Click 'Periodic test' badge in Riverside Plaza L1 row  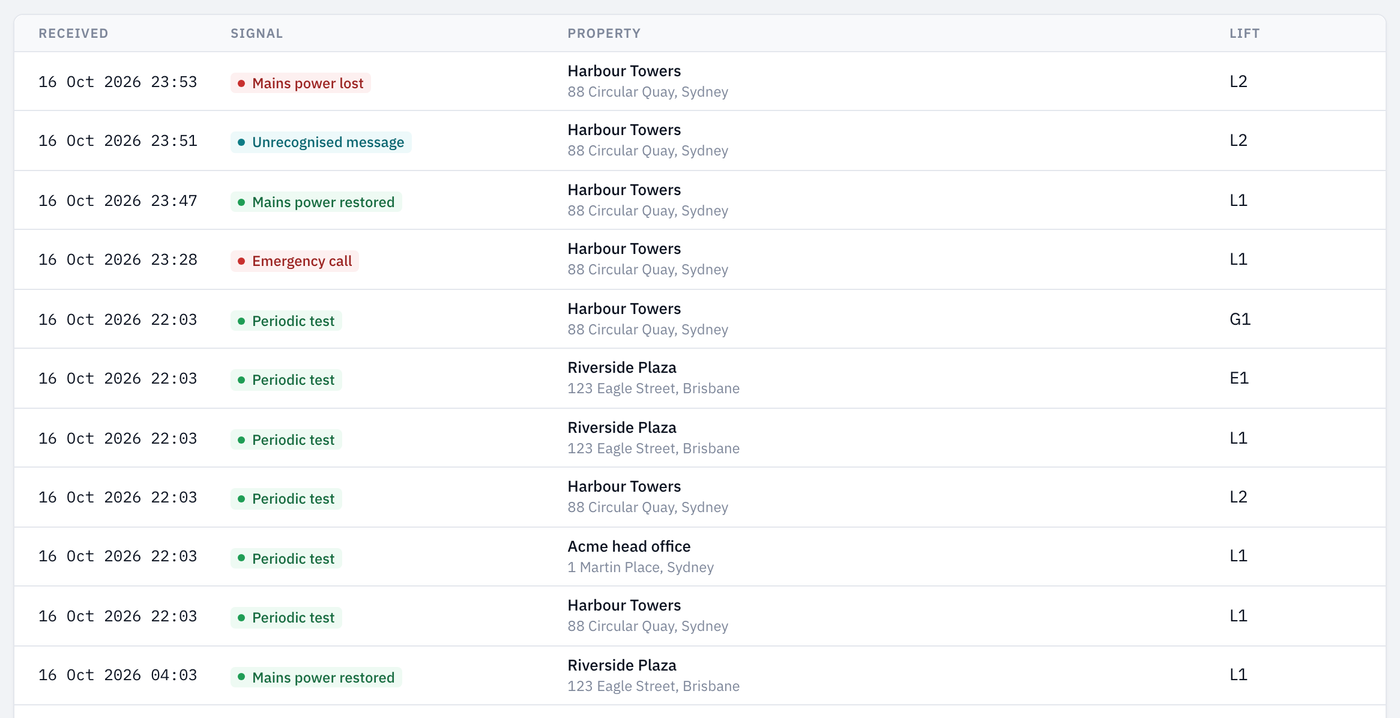286,440
